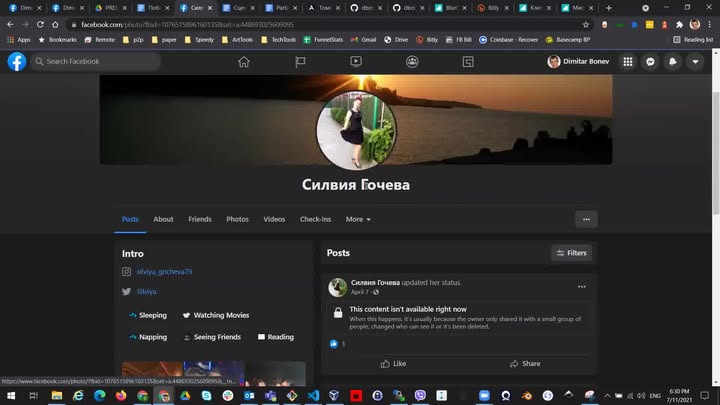Open the Gaming icon in top bar
Viewport: 720px width, 405px height.
coord(468,62)
